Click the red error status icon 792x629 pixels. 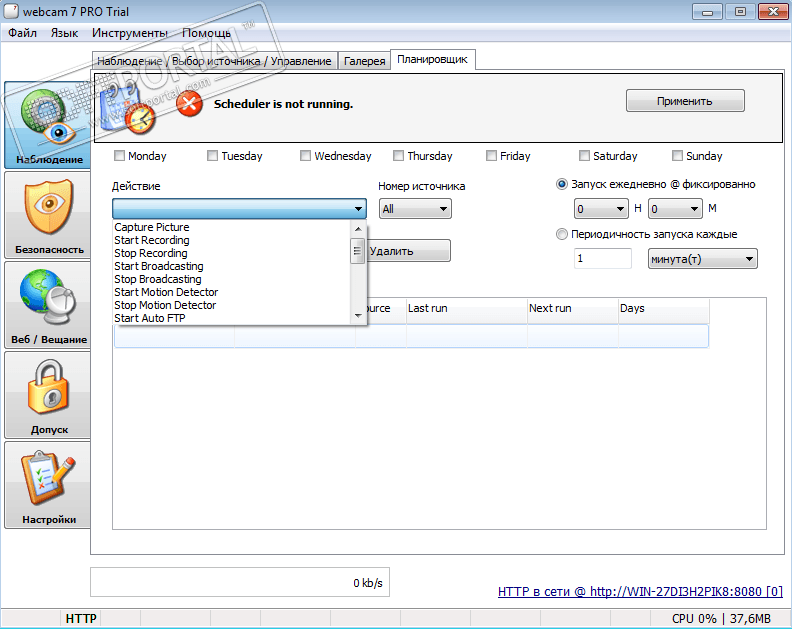189,104
